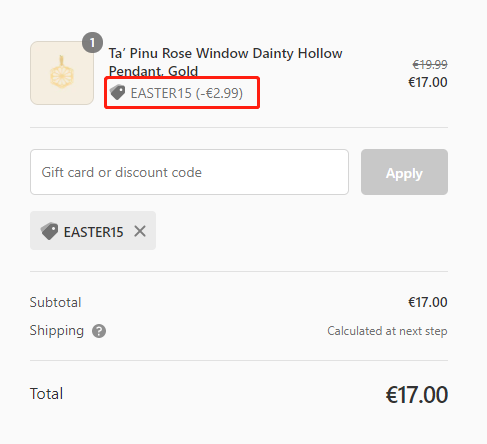The image size is (487, 444).
Task: Click the pendant product thumbnail
Action: coord(62,73)
